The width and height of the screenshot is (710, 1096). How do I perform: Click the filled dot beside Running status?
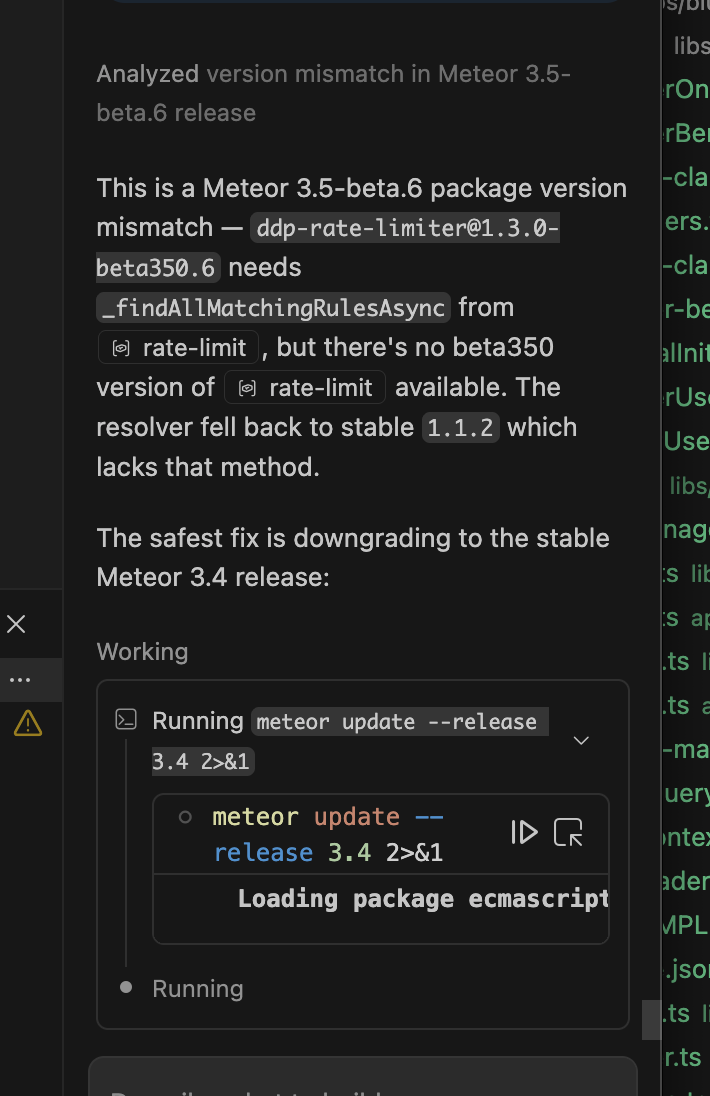(126, 987)
